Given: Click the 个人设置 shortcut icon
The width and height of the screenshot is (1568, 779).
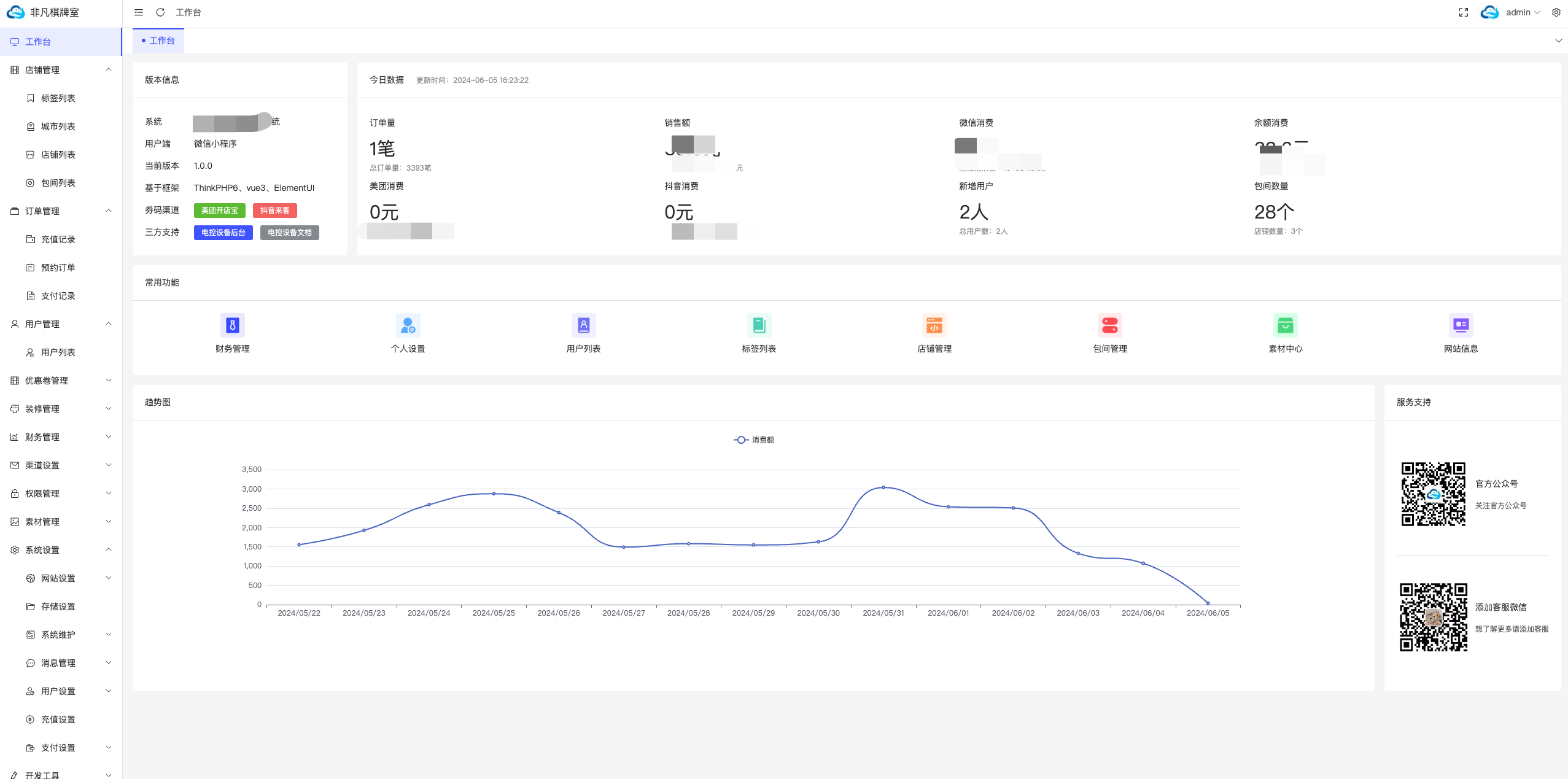Looking at the screenshot, I should [408, 325].
